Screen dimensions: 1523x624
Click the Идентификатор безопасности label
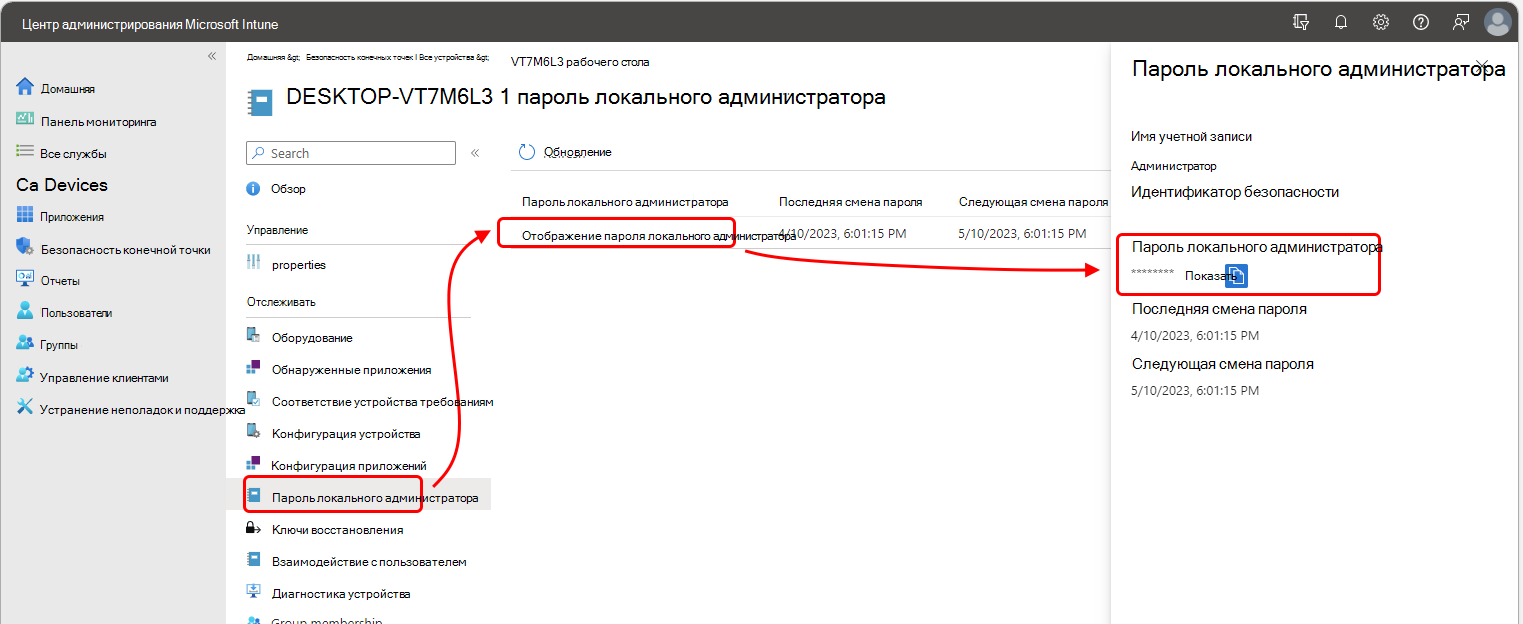(1235, 192)
